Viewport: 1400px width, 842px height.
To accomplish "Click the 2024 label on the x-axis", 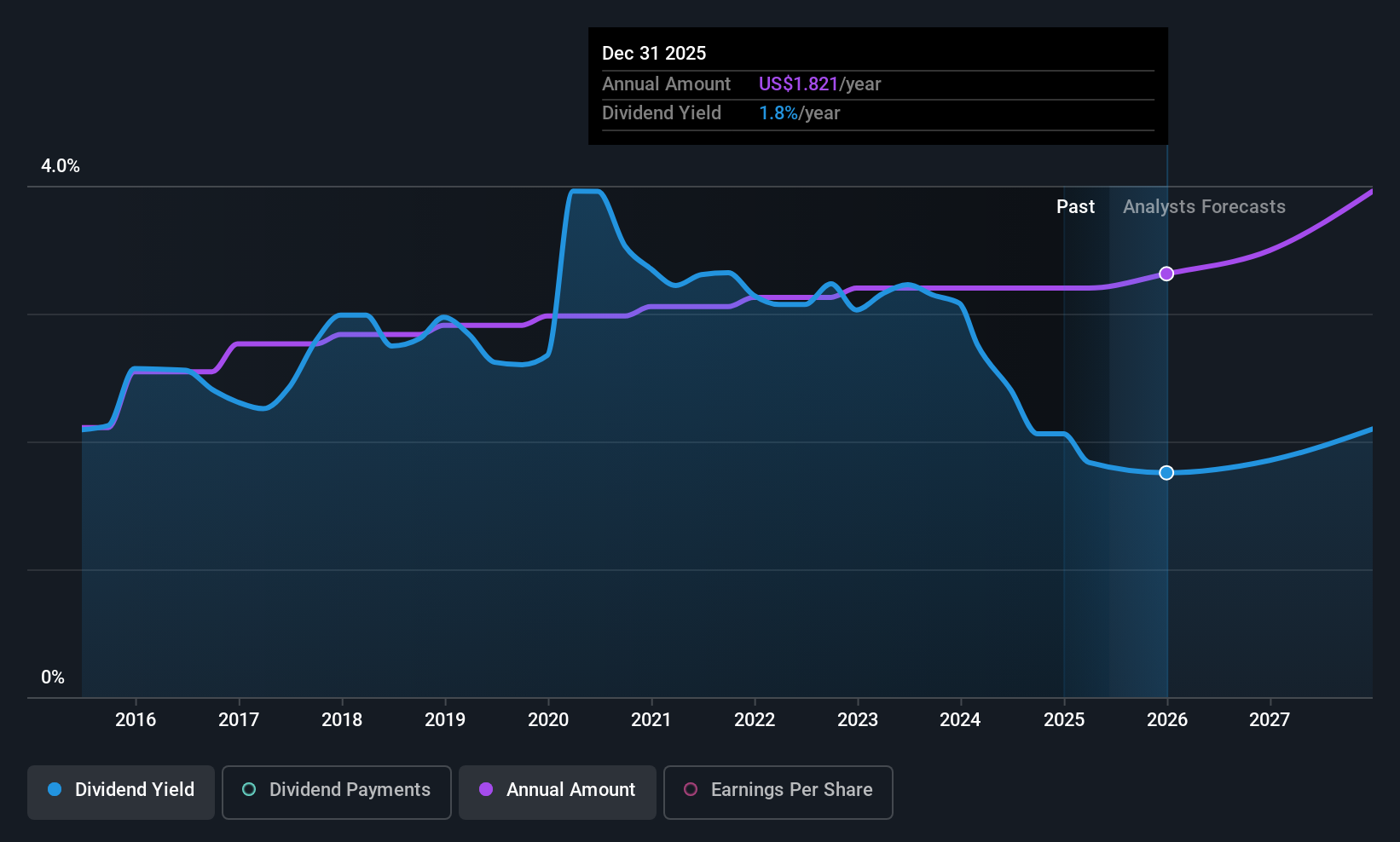I will (x=960, y=720).
